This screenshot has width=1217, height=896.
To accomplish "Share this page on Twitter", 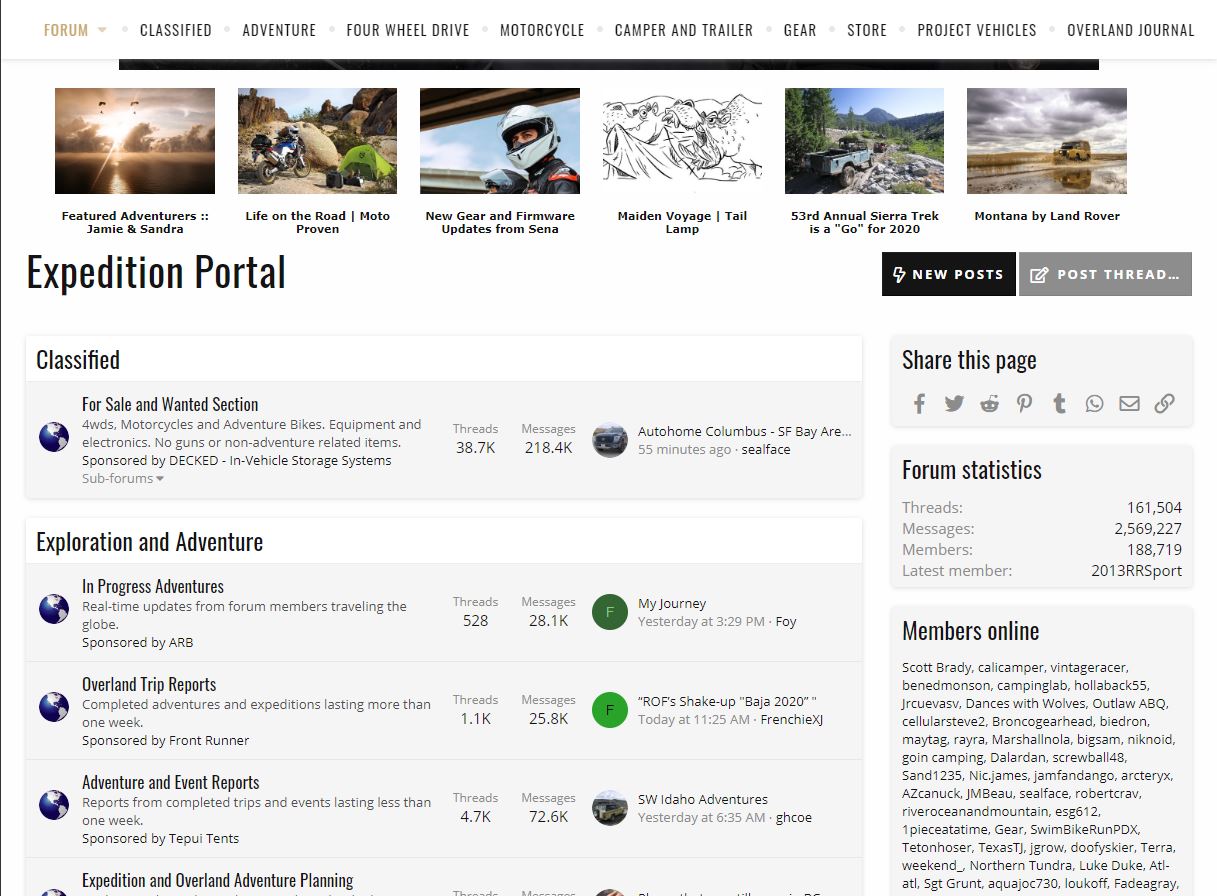I will tap(954, 403).
